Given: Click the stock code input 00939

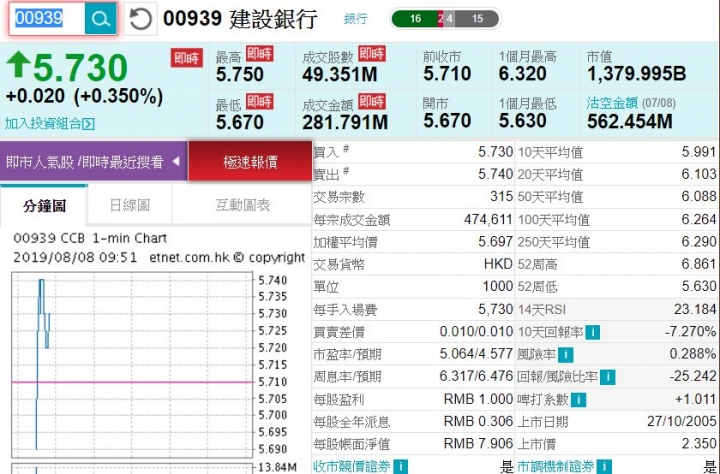Looking at the screenshot, I should tap(47, 19).
